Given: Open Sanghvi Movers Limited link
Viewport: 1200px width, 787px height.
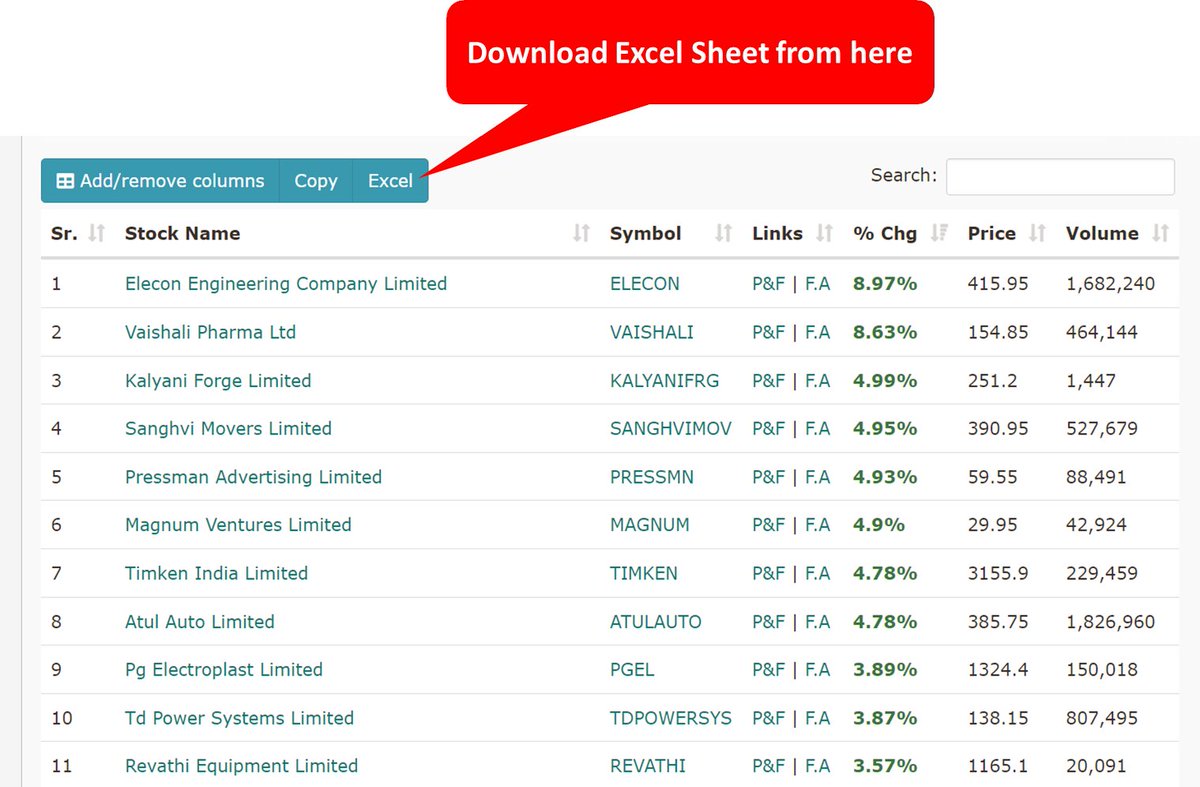Looking at the screenshot, I should tap(228, 428).
